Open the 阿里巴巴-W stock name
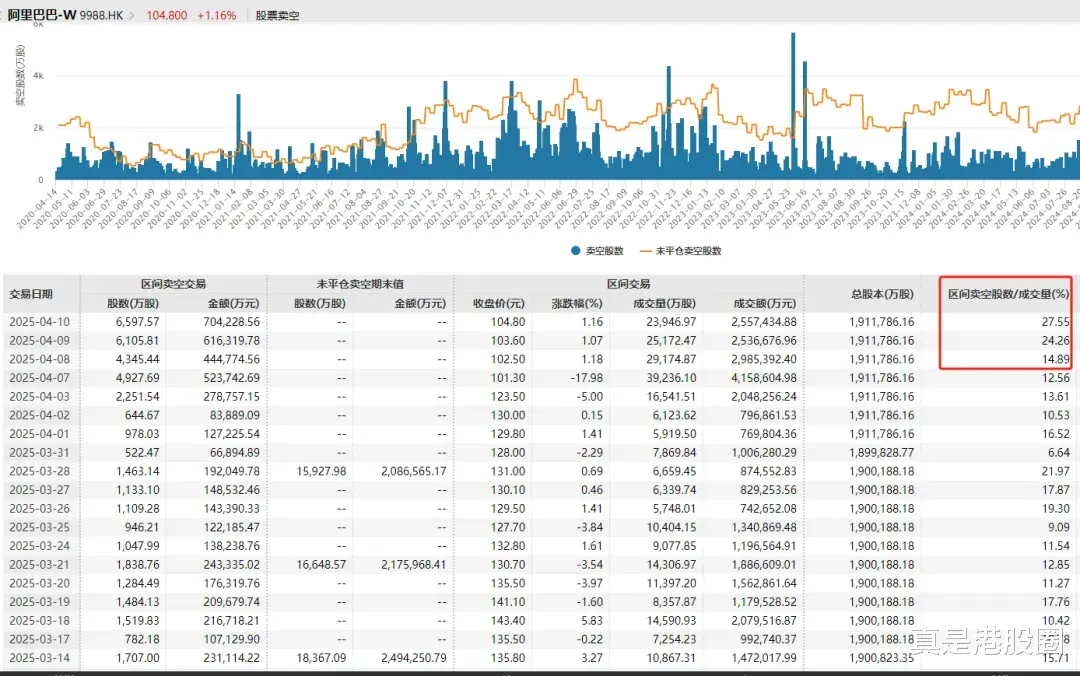Image resolution: width=1080 pixels, height=676 pixels. point(42,15)
